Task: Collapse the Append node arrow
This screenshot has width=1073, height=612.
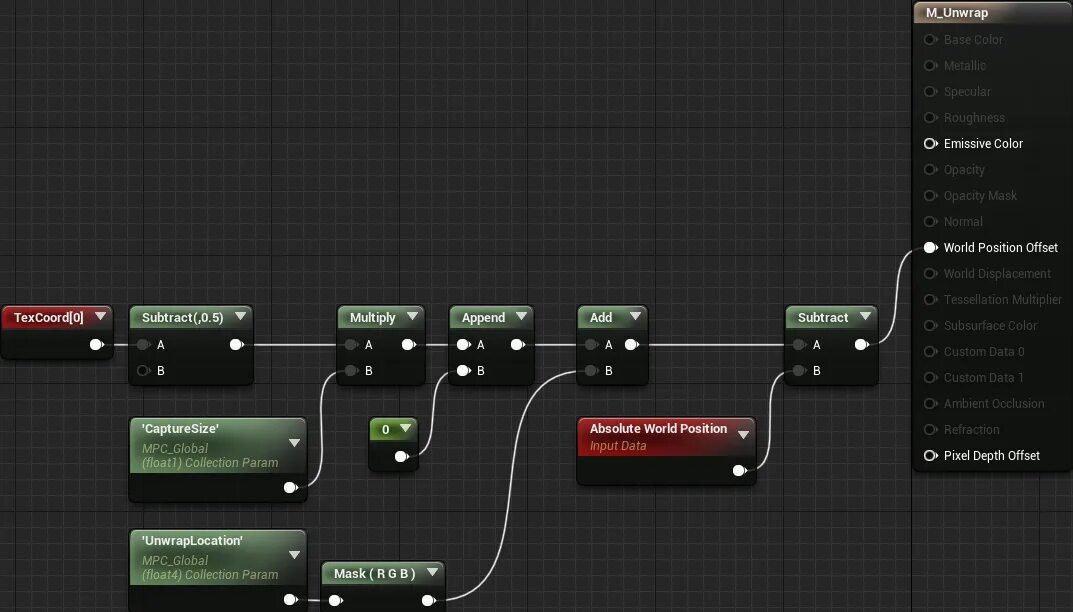Action: (521, 316)
